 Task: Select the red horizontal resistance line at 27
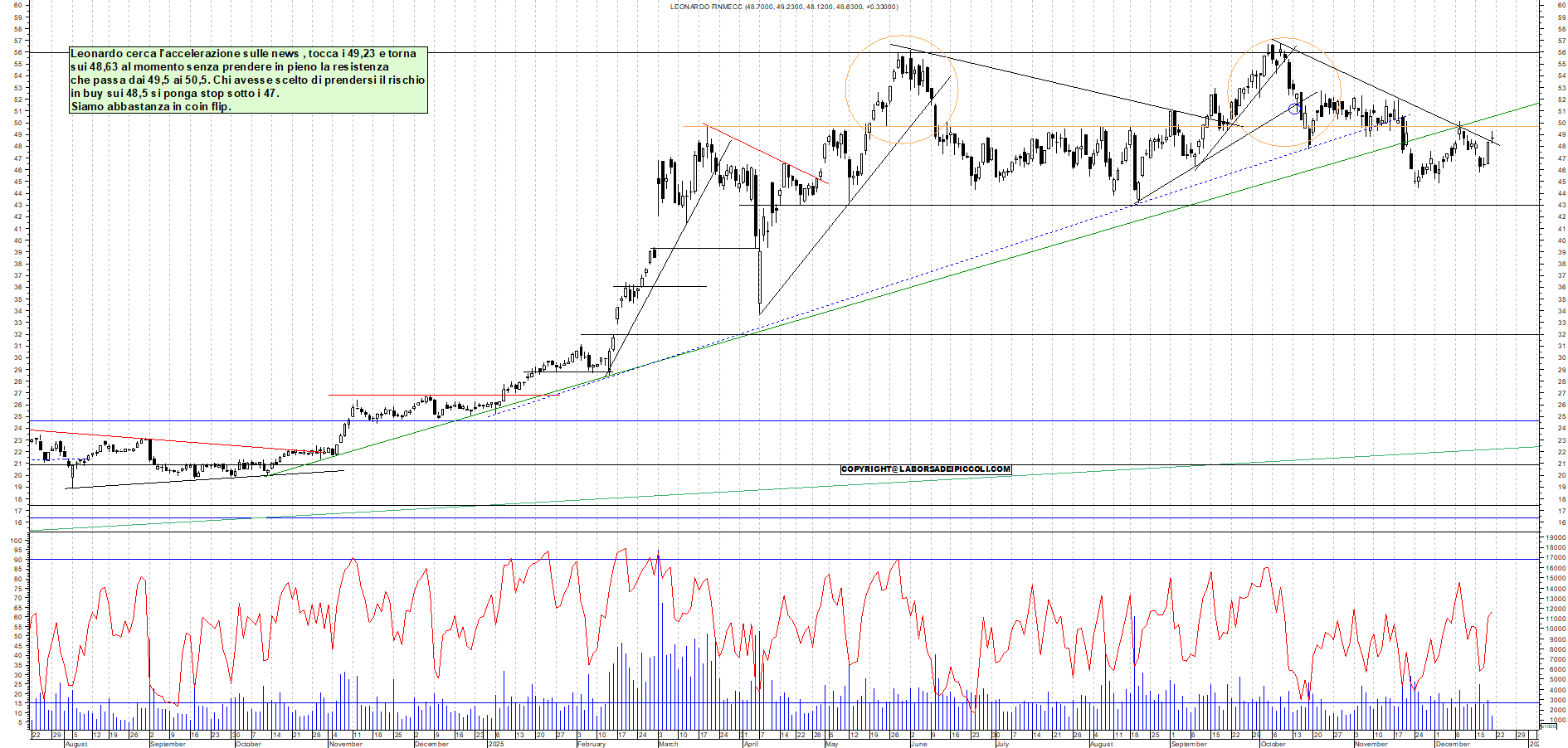pos(431,395)
